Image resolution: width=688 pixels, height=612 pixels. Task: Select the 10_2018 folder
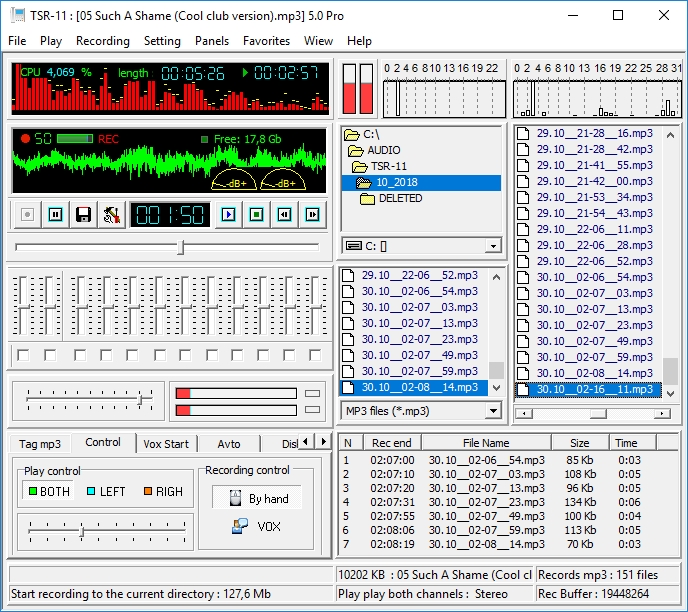421,183
